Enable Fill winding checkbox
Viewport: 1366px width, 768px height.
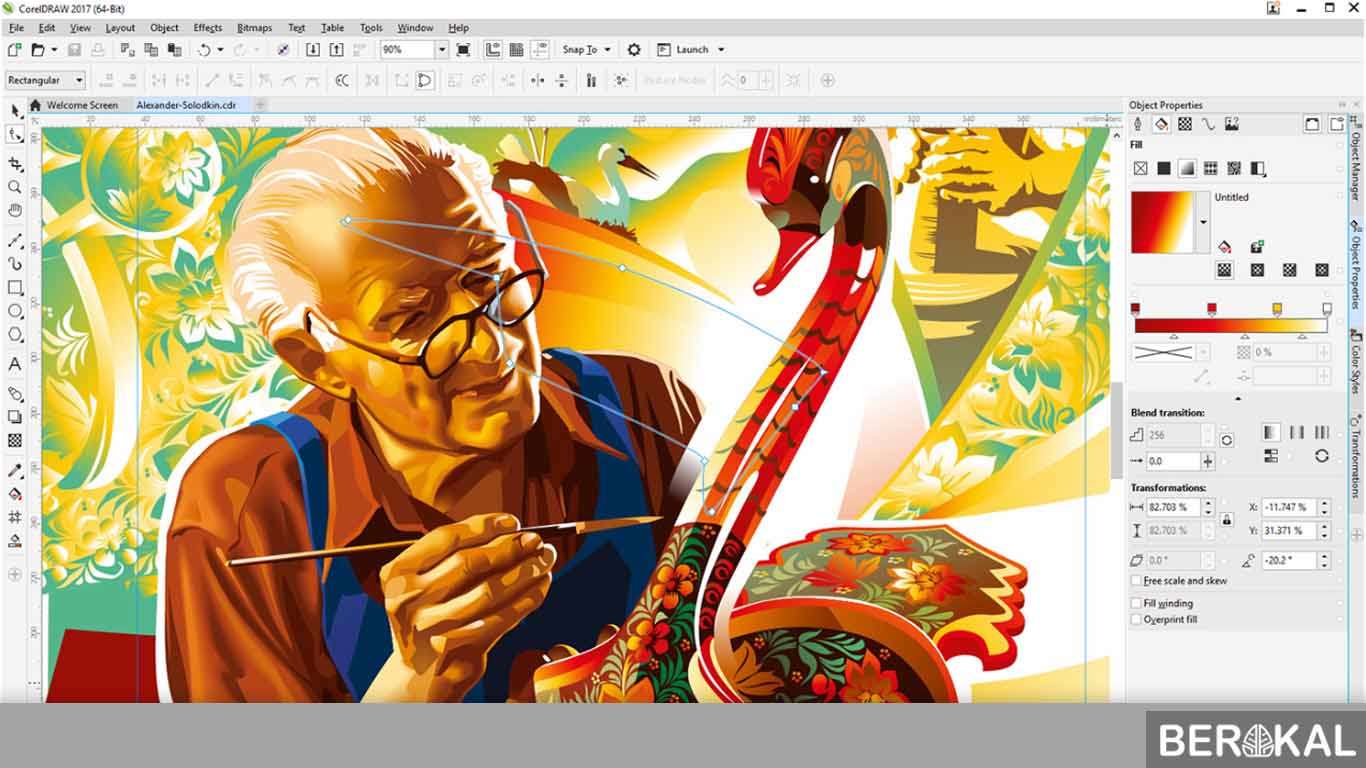1136,603
